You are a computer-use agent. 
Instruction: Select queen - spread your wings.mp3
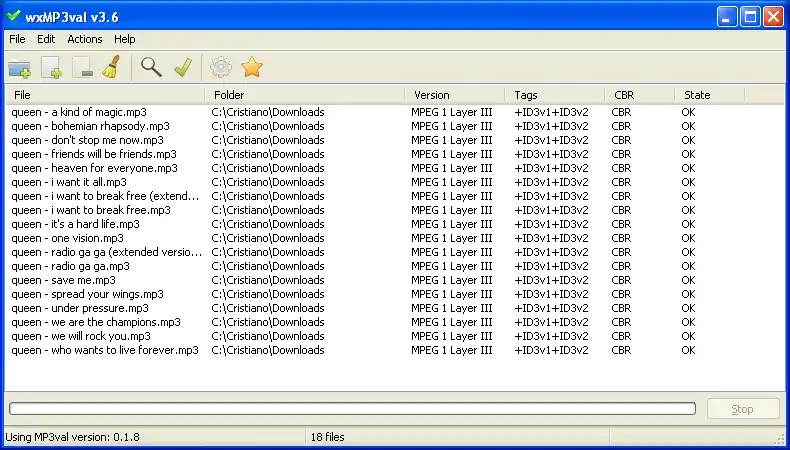coord(88,294)
